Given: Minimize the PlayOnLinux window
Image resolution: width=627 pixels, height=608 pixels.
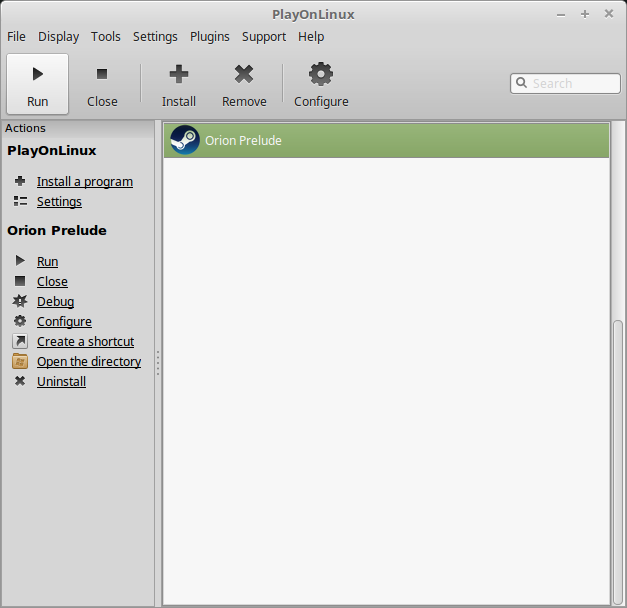Looking at the screenshot, I should click(561, 15).
